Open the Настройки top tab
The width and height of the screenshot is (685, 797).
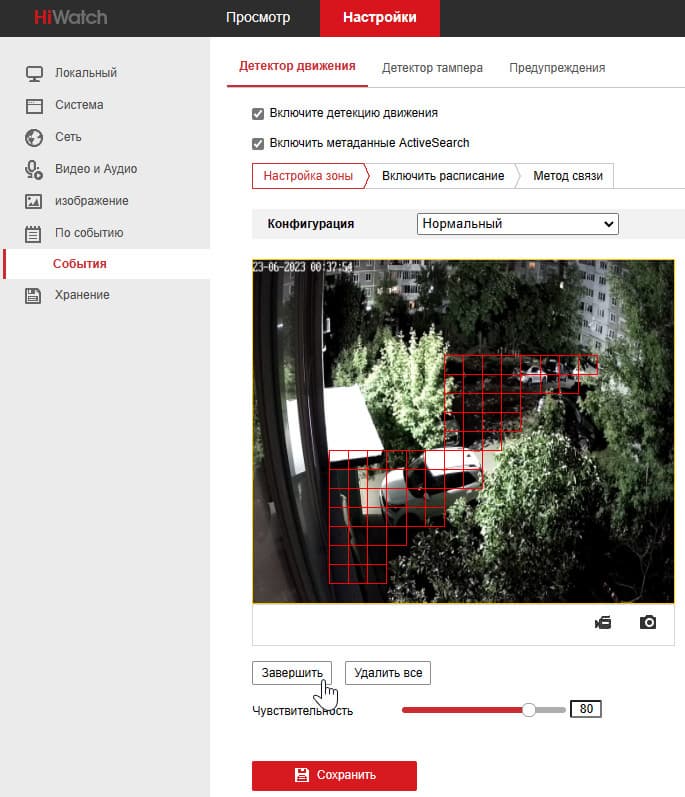(380, 18)
